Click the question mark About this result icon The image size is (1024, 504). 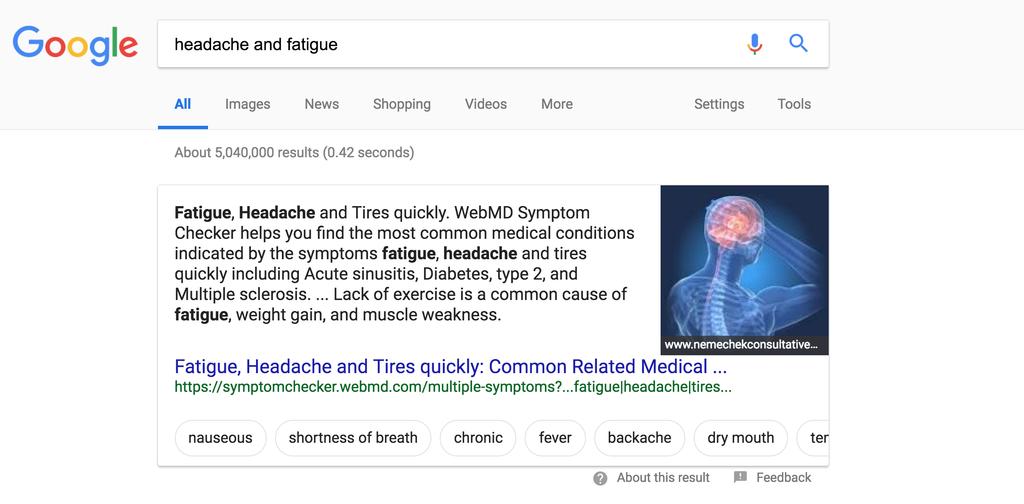600,479
